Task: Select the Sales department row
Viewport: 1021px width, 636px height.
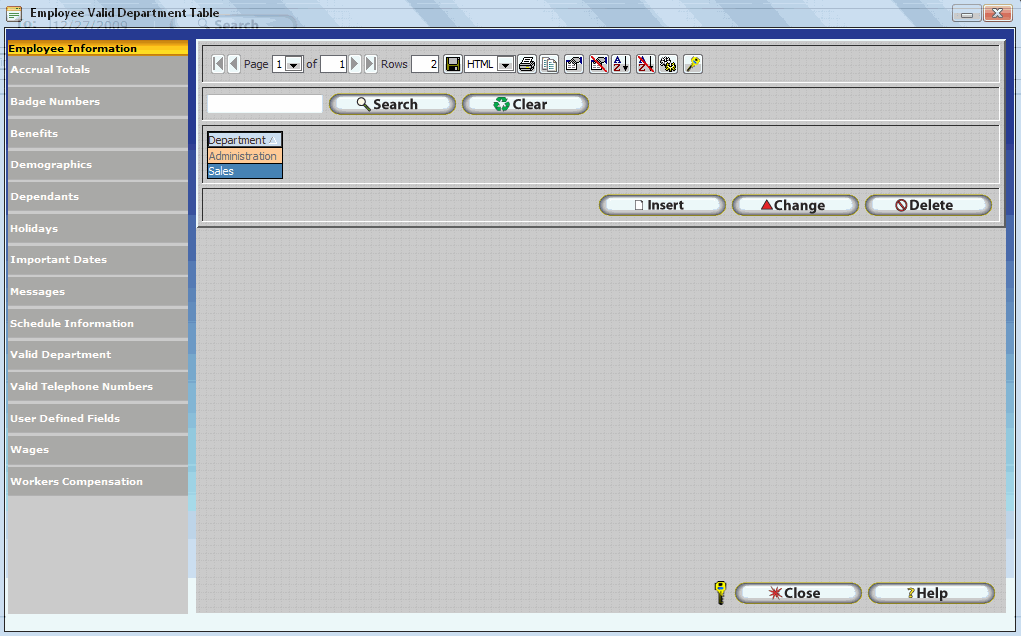Action: pos(244,171)
